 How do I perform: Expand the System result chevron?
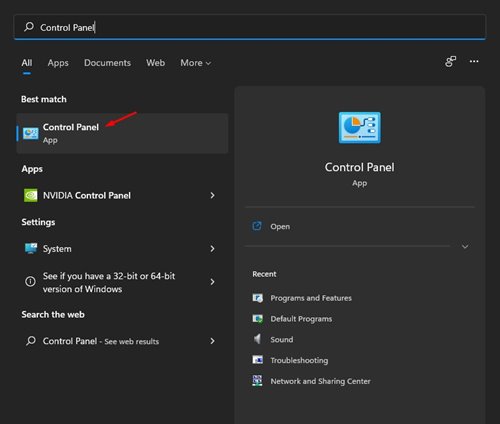pos(212,249)
